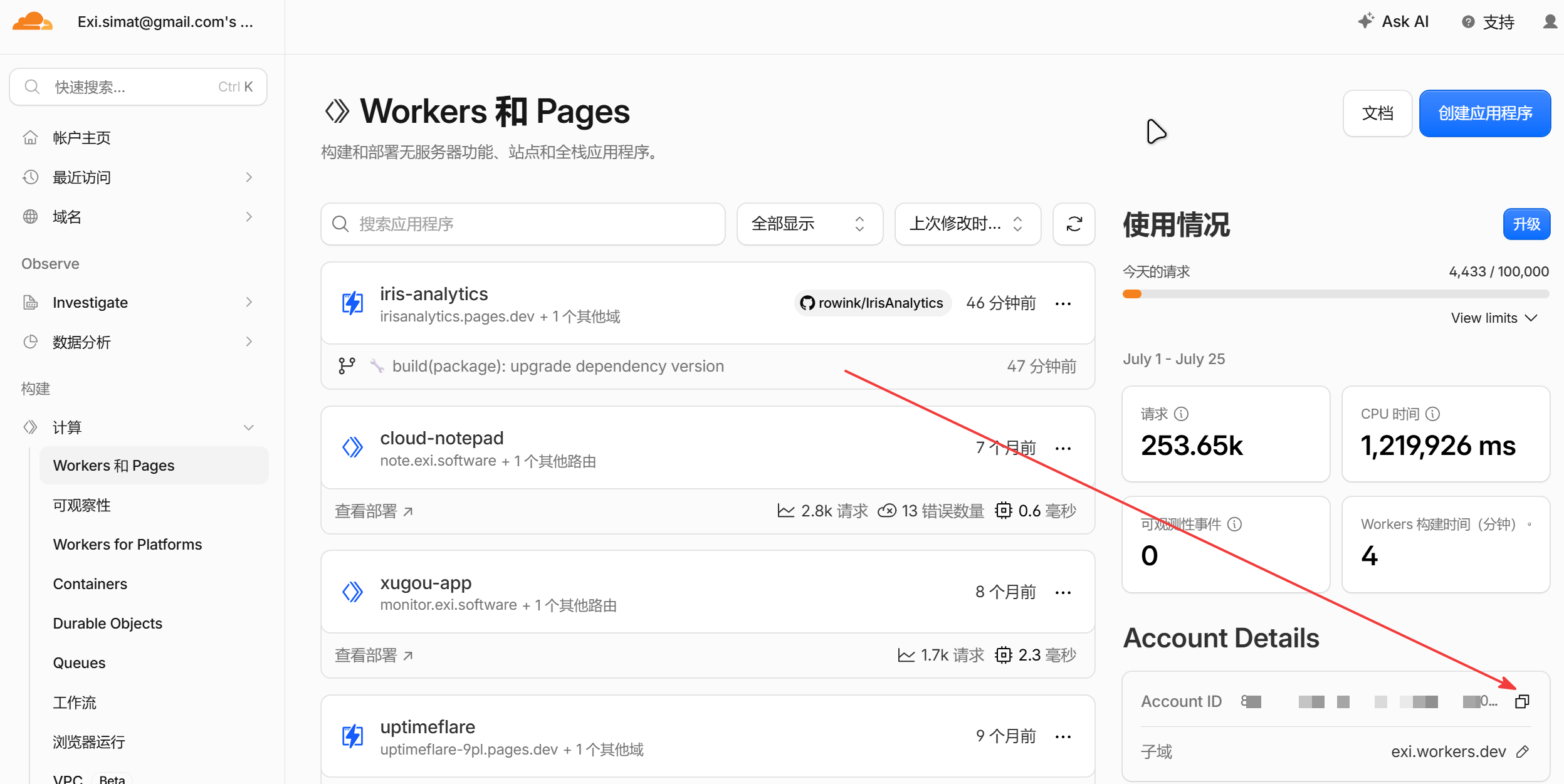
Task: Open 可观察性 in the sidebar
Action: tap(82, 505)
